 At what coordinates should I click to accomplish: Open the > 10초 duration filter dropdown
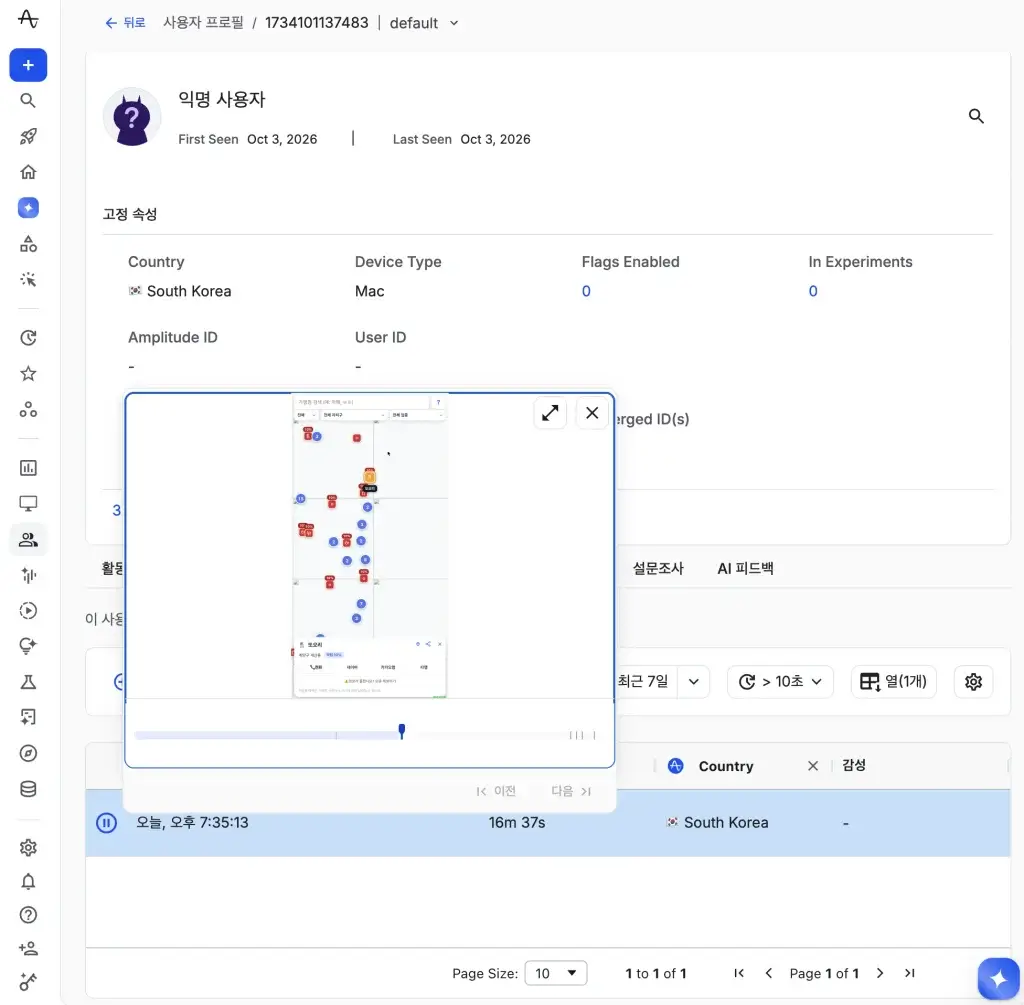click(x=780, y=682)
